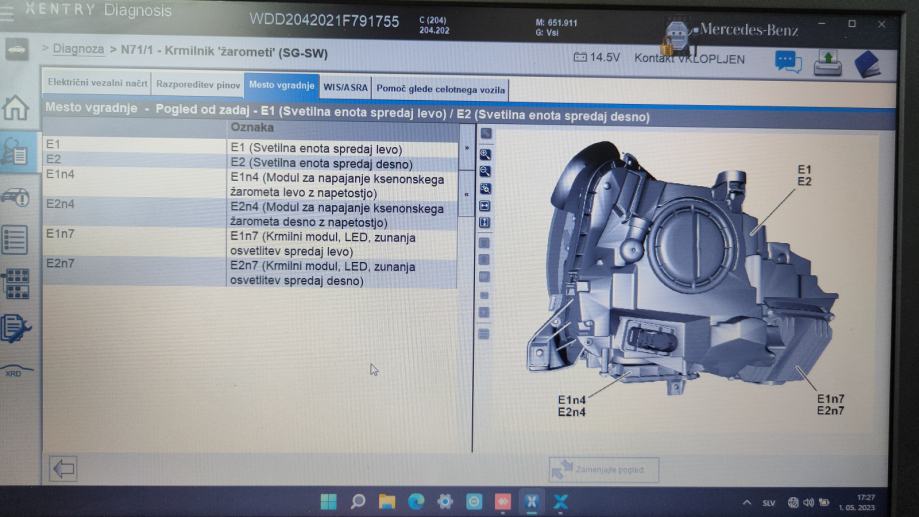Viewport: 919px width, 517px height.
Task: Click the fit height icon
Action: pyautogui.click(x=485, y=223)
